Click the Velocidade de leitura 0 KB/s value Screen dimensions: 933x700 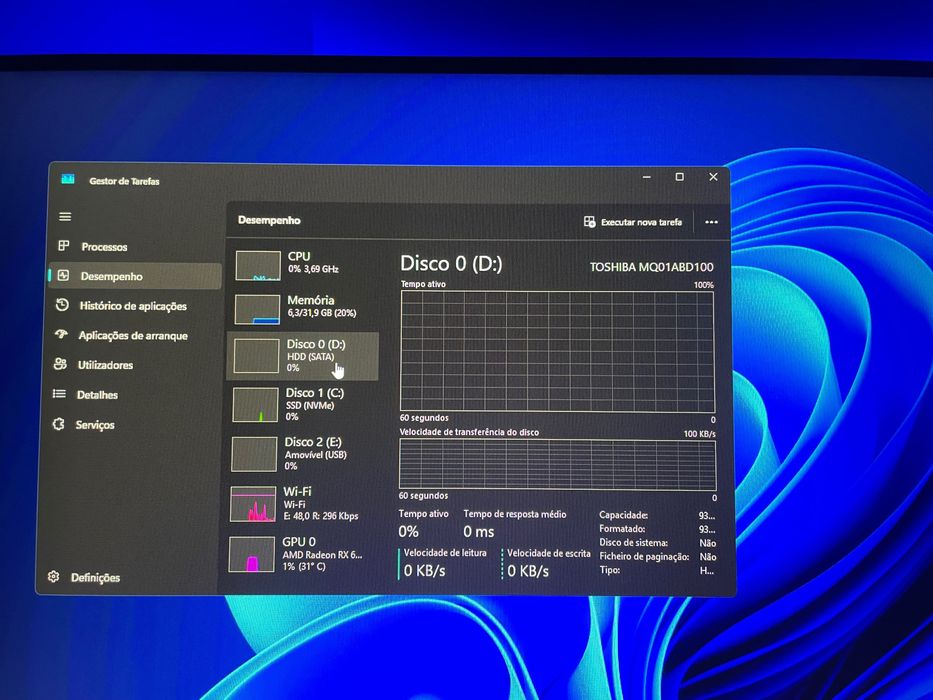coord(424,570)
